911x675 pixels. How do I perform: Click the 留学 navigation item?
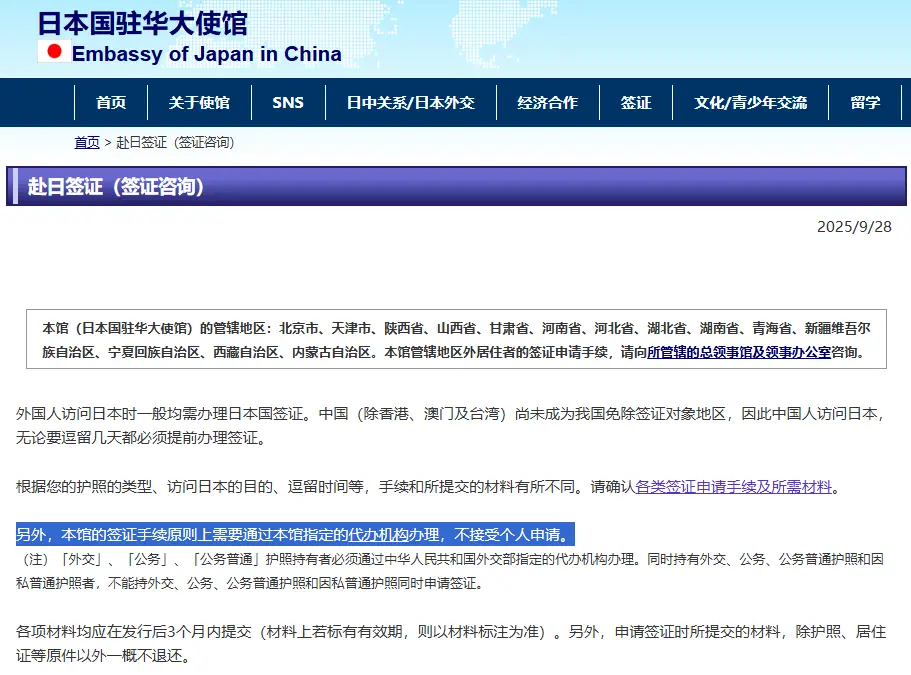[866, 103]
